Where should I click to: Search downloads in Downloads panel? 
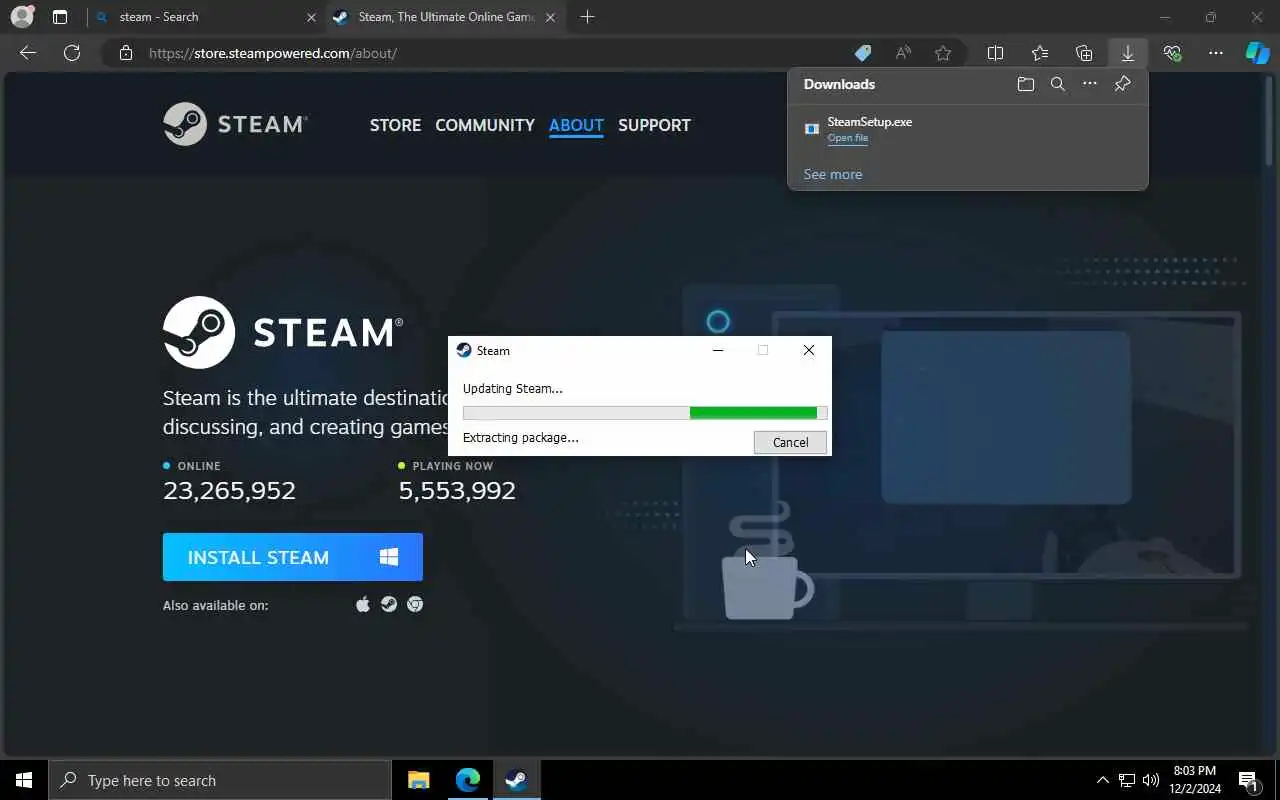[1058, 84]
